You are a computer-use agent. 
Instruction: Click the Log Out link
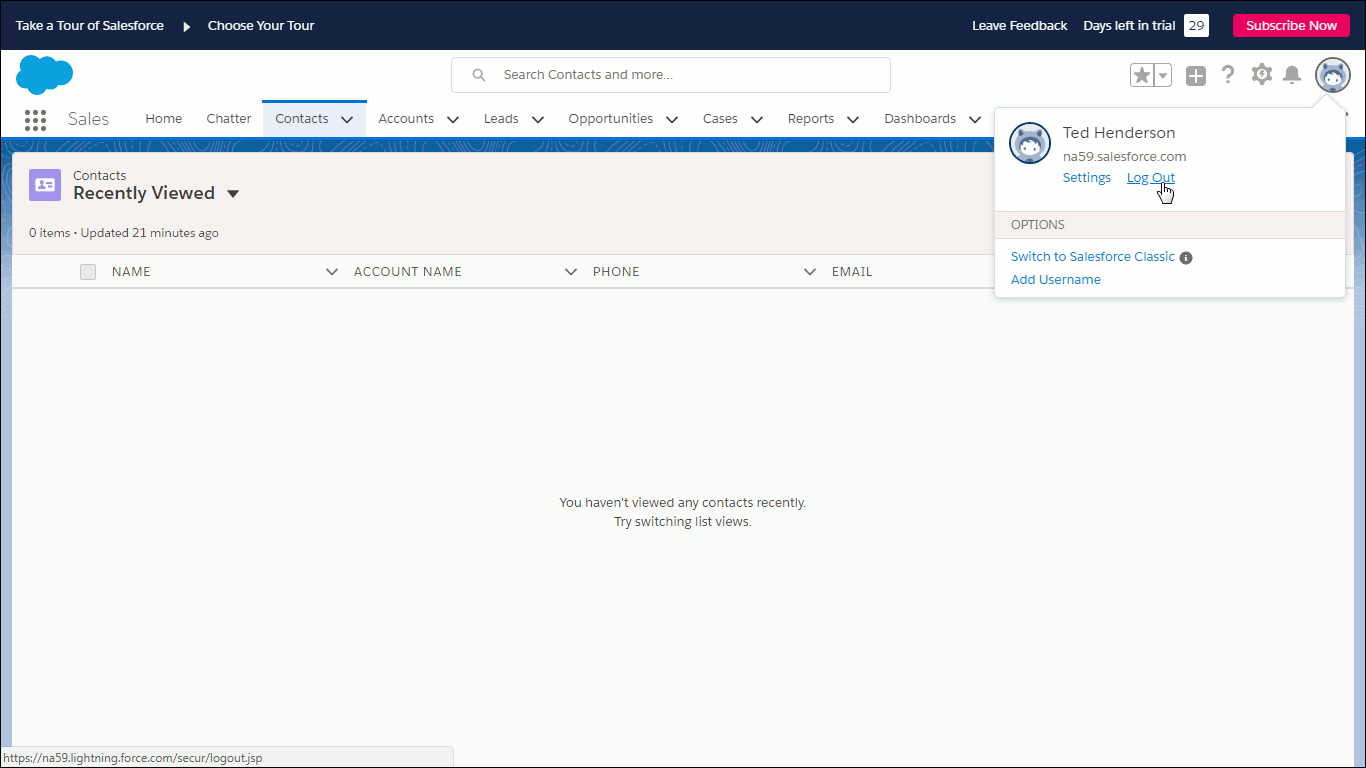pos(1150,178)
